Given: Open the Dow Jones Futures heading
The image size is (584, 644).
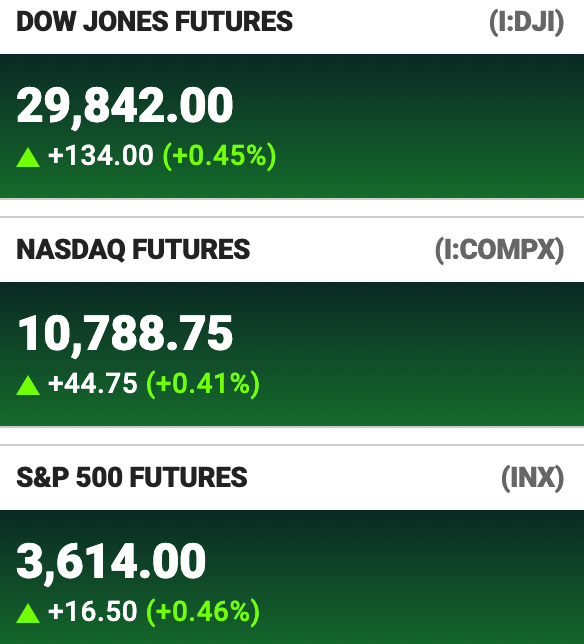Looking at the screenshot, I should 154,22.
